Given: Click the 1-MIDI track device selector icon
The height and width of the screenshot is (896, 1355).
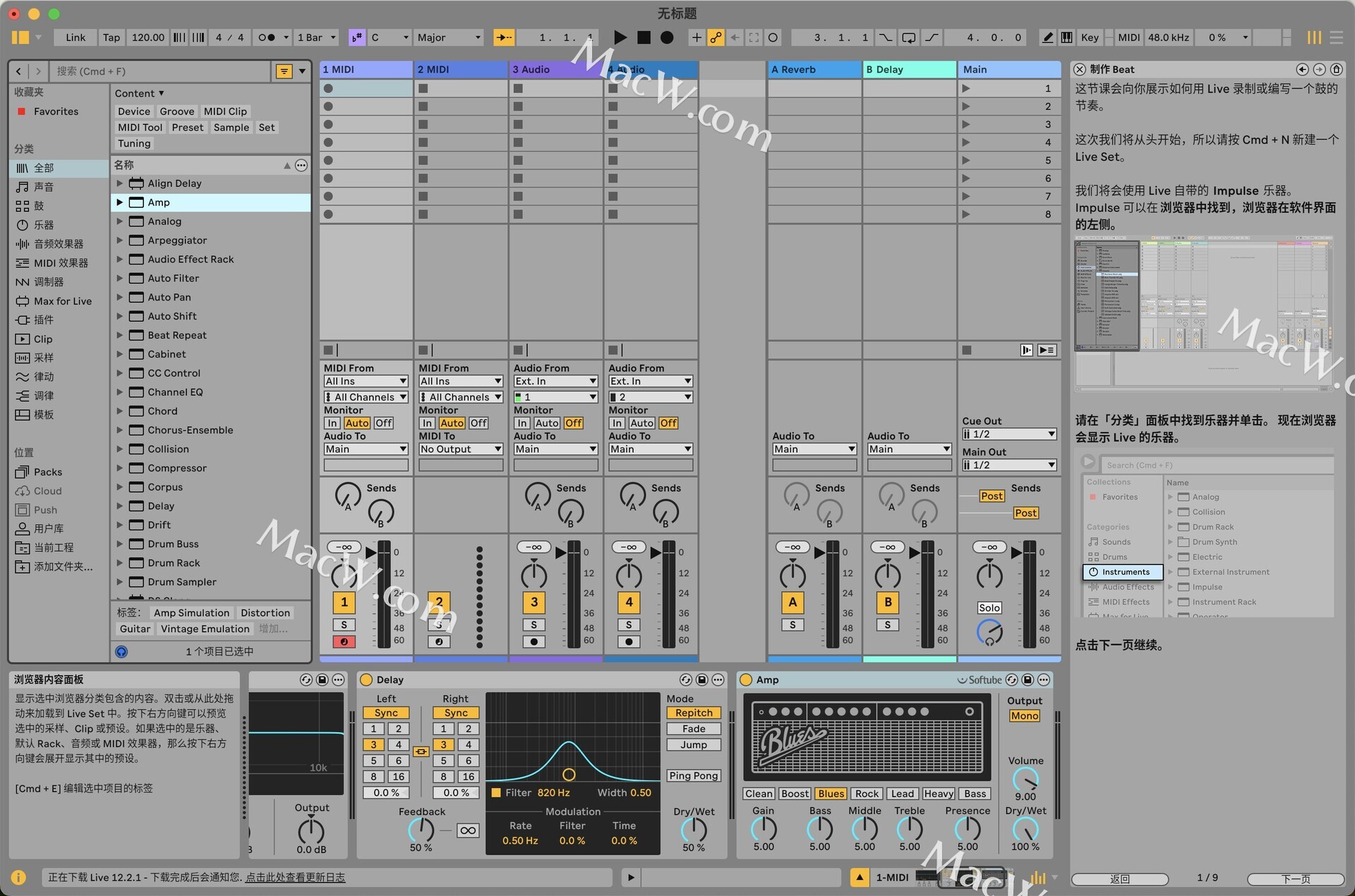Looking at the screenshot, I should pyautogui.click(x=860, y=878).
